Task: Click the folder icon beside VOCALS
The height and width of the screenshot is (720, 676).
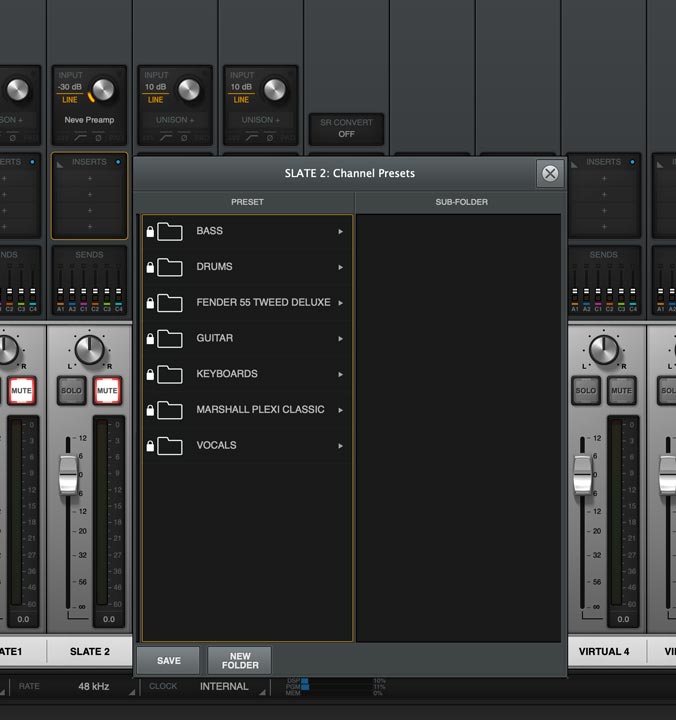Action: pyautogui.click(x=169, y=446)
